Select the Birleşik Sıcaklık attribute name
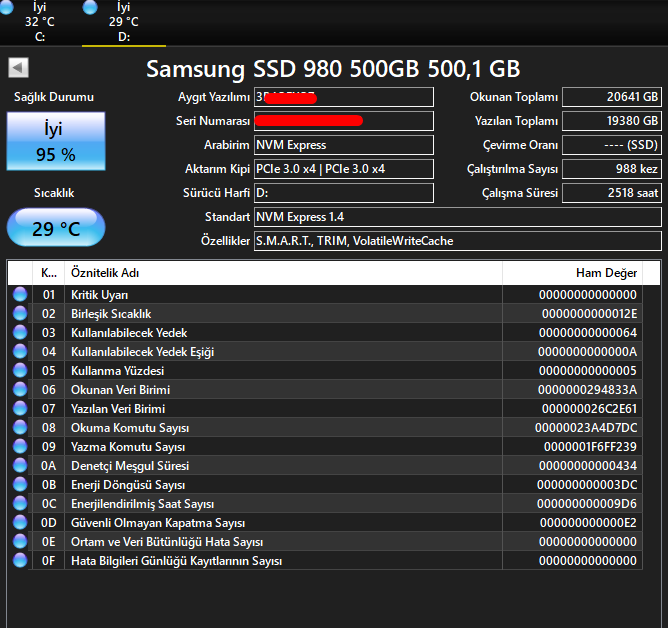The image size is (668, 628). [x=111, y=314]
